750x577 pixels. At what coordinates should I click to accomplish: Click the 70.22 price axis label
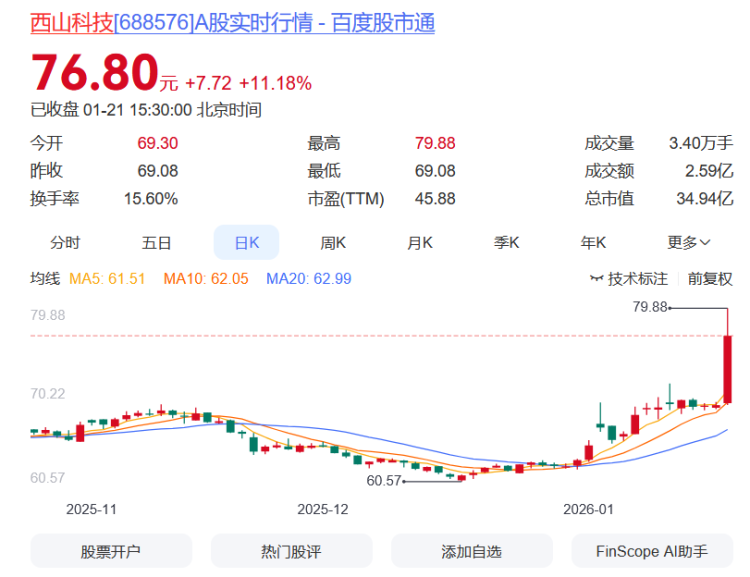tap(47, 393)
